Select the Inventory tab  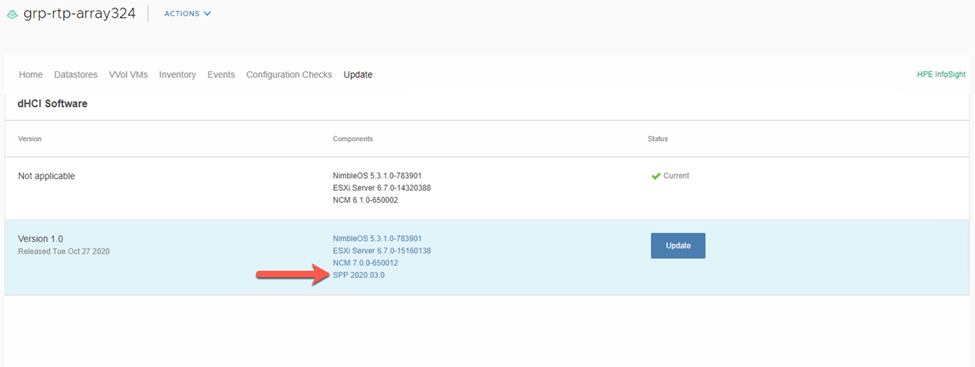pyautogui.click(x=177, y=75)
